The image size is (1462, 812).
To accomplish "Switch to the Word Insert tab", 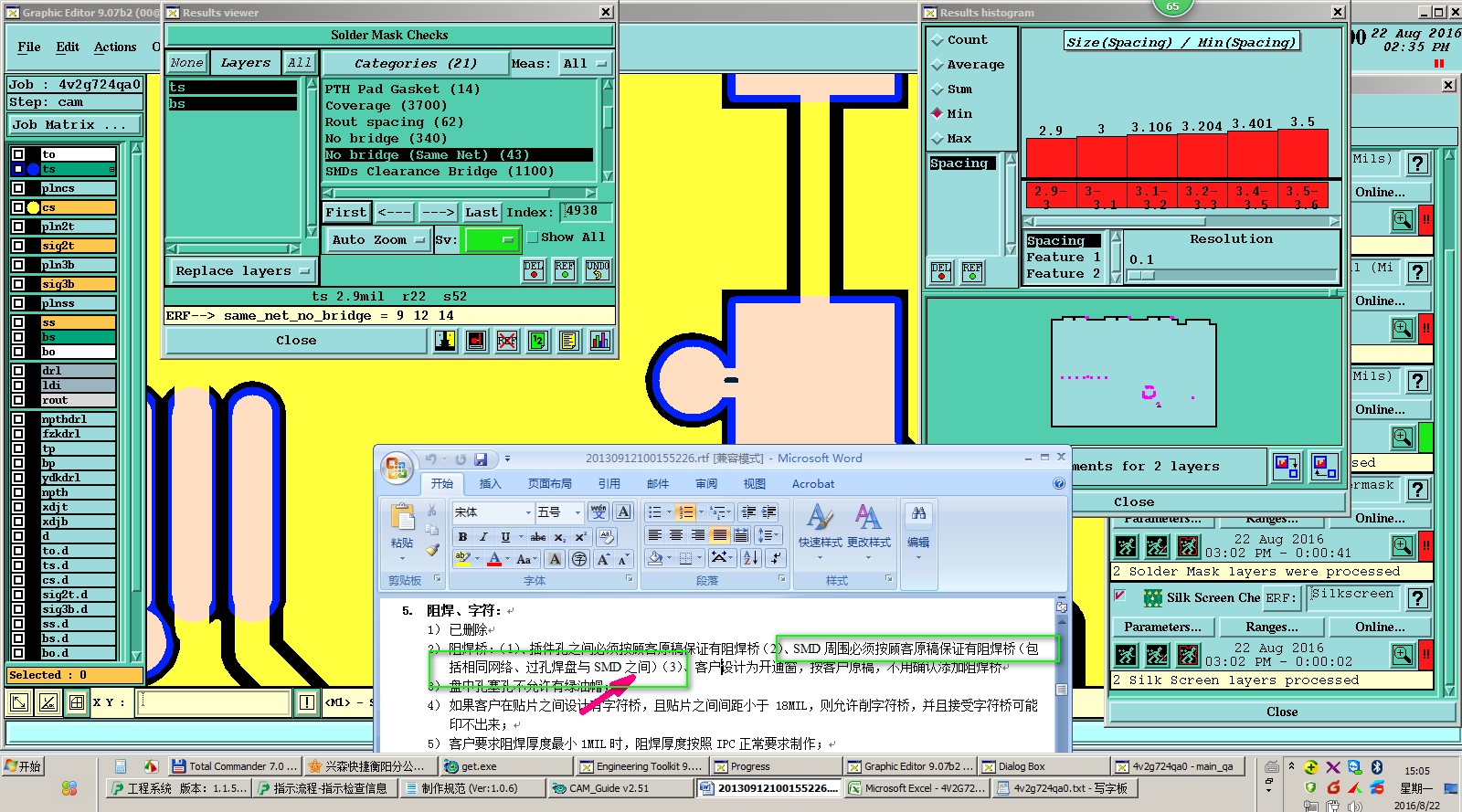I will click(491, 484).
